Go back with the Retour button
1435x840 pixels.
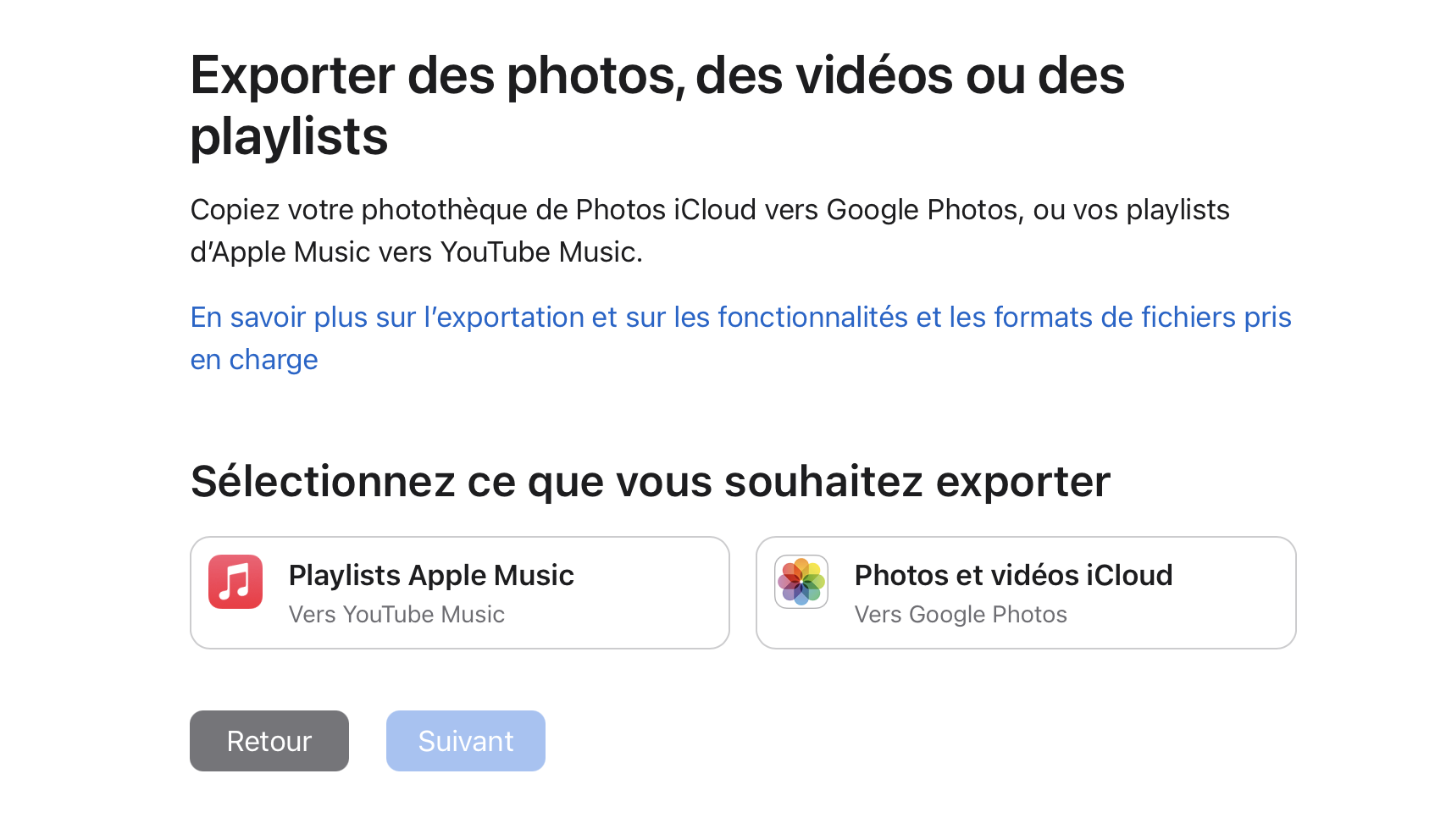tap(269, 741)
